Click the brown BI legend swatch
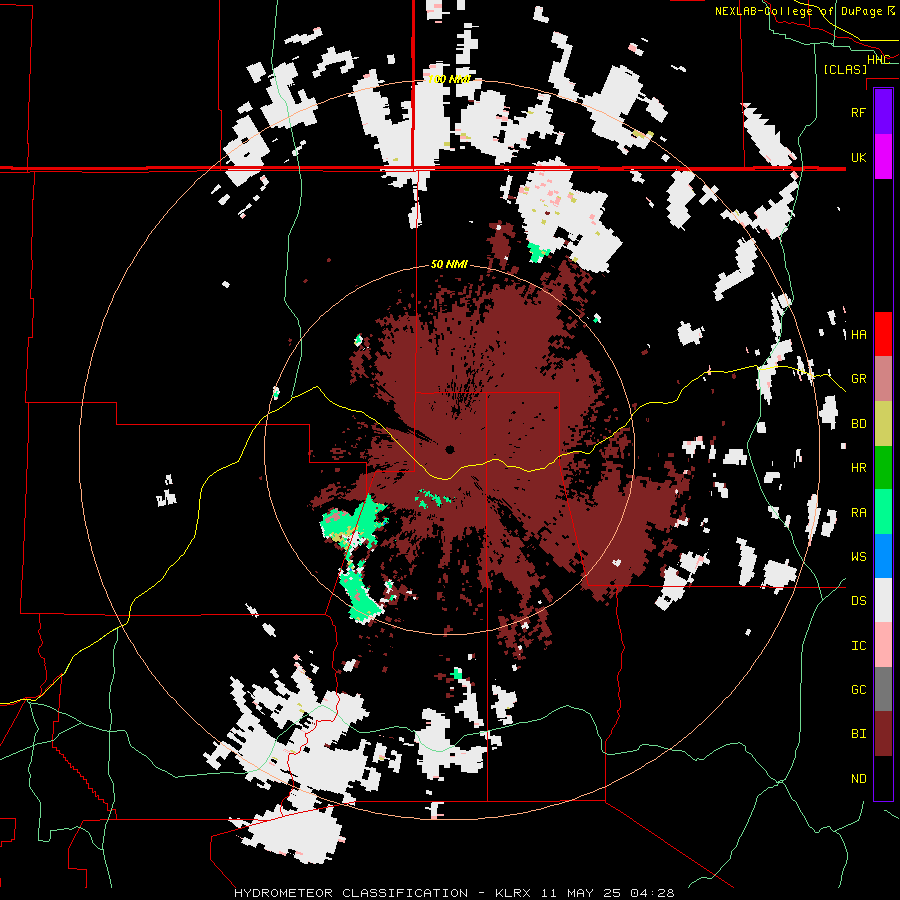Screen dimensions: 900x900 click(883, 734)
